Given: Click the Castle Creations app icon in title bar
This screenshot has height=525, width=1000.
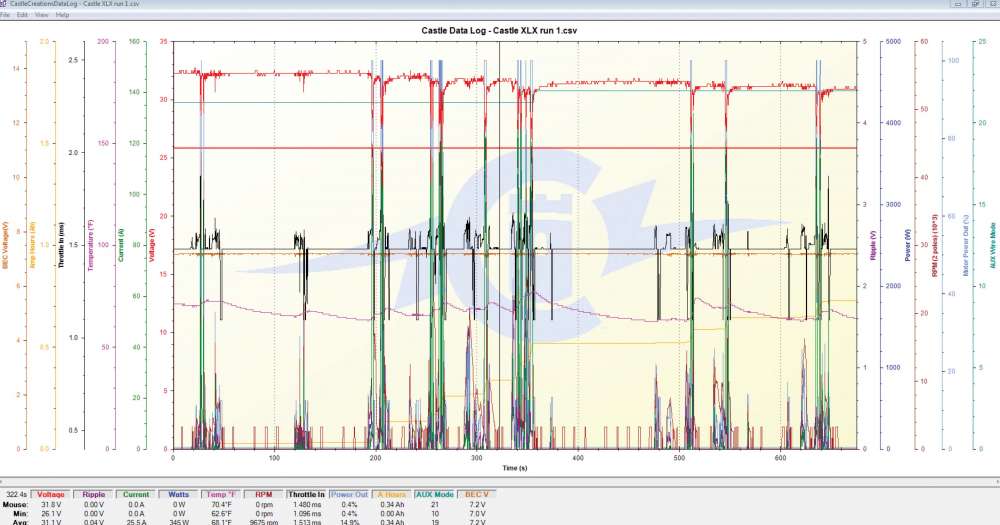Looking at the screenshot, I should pos(4,4).
